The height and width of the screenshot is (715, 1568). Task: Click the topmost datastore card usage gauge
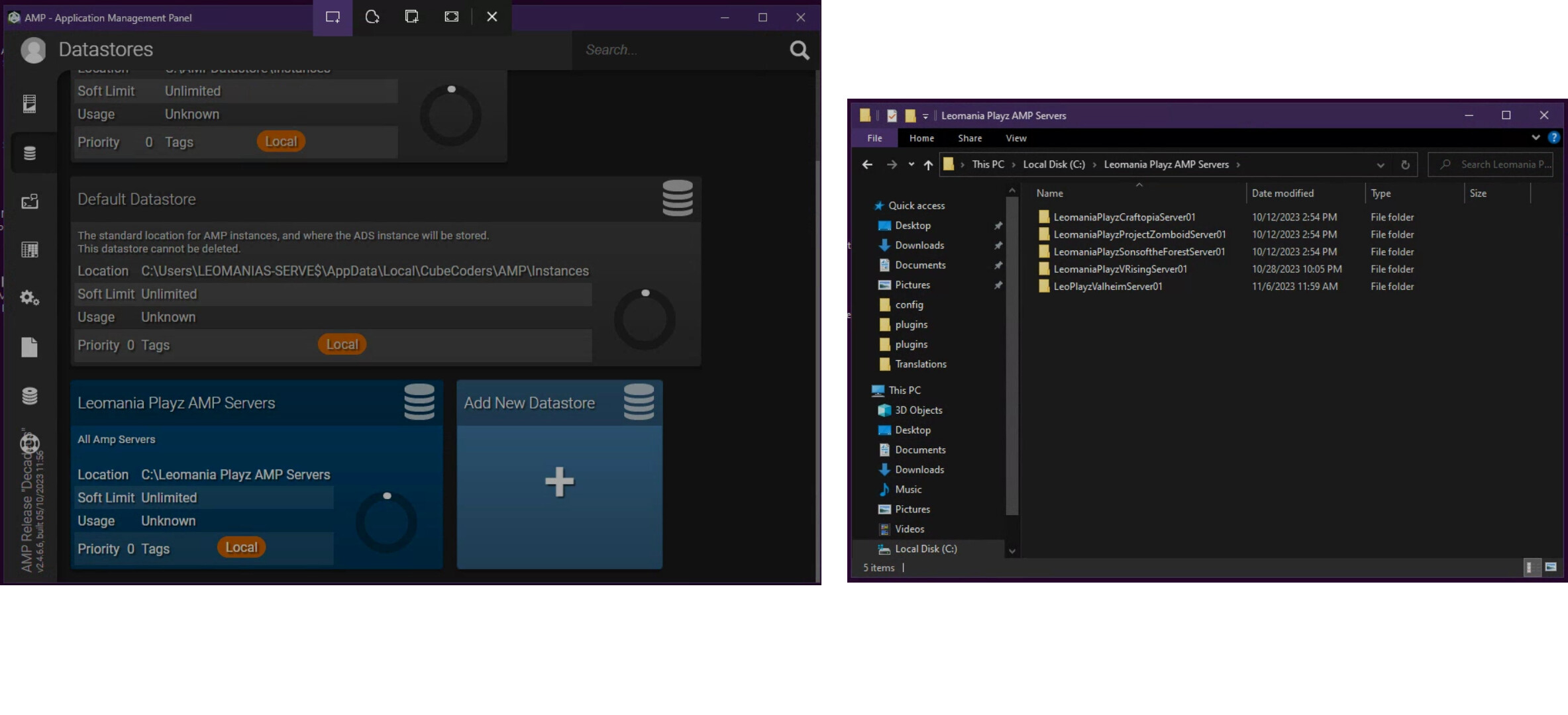pyautogui.click(x=450, y=115)
